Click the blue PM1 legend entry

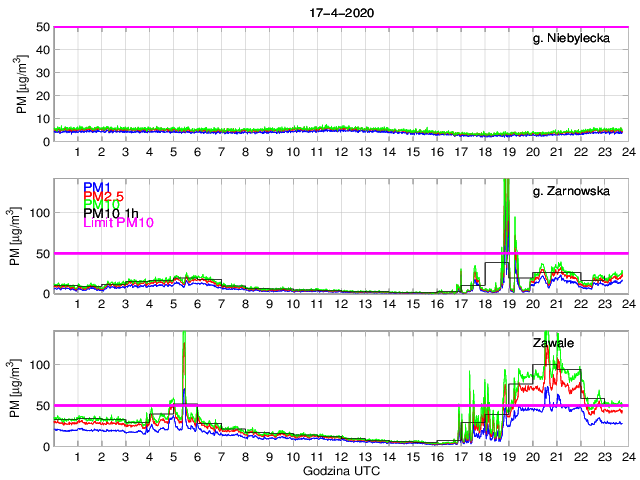click(x=97, y=187)
